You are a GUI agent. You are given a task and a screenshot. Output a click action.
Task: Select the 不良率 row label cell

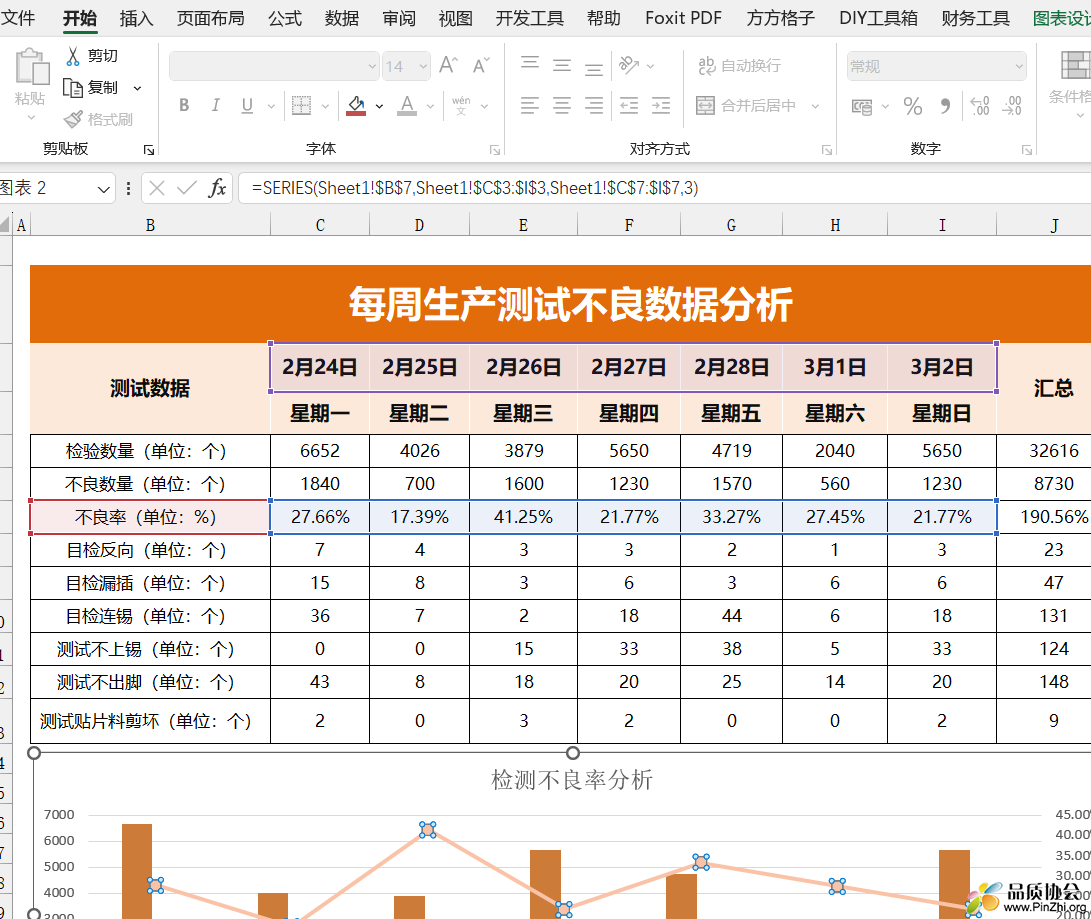click(150, 517)
